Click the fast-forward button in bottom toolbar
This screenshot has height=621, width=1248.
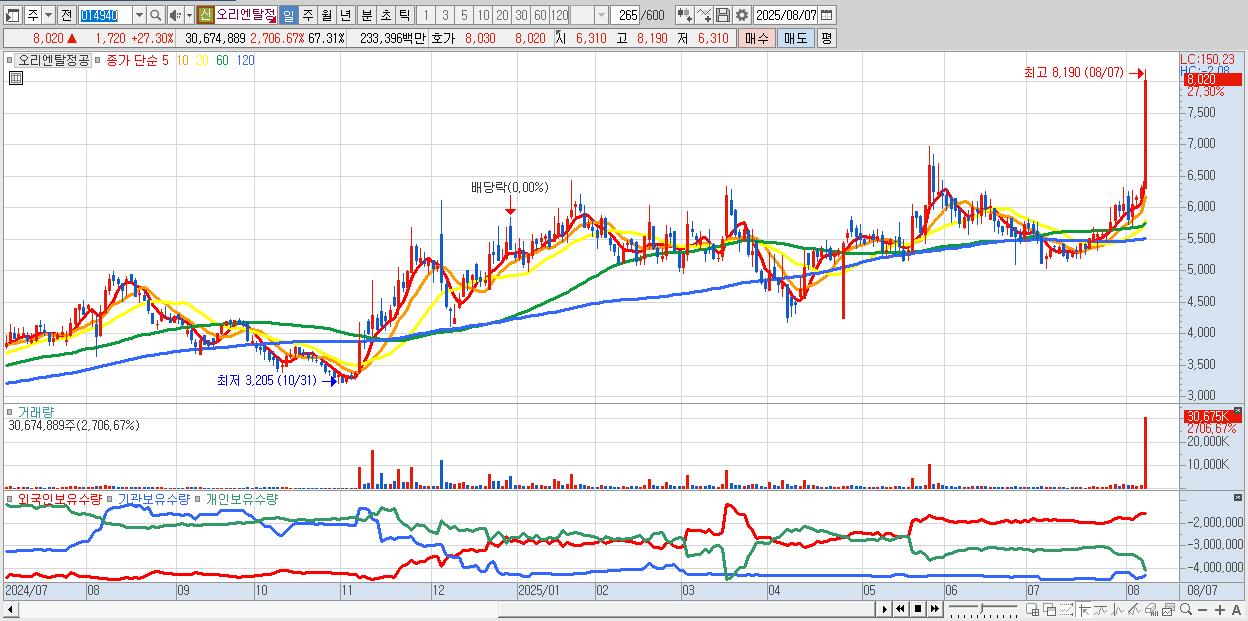(935, 609)
